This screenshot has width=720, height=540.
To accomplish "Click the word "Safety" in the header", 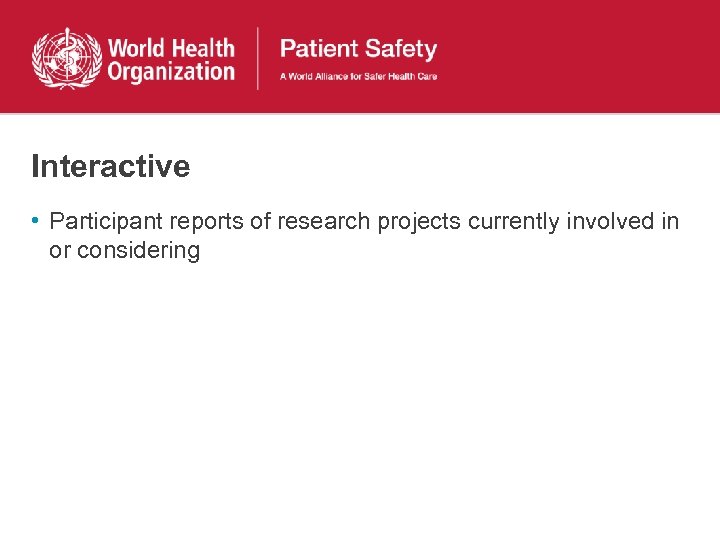I will tap(399, 49).
